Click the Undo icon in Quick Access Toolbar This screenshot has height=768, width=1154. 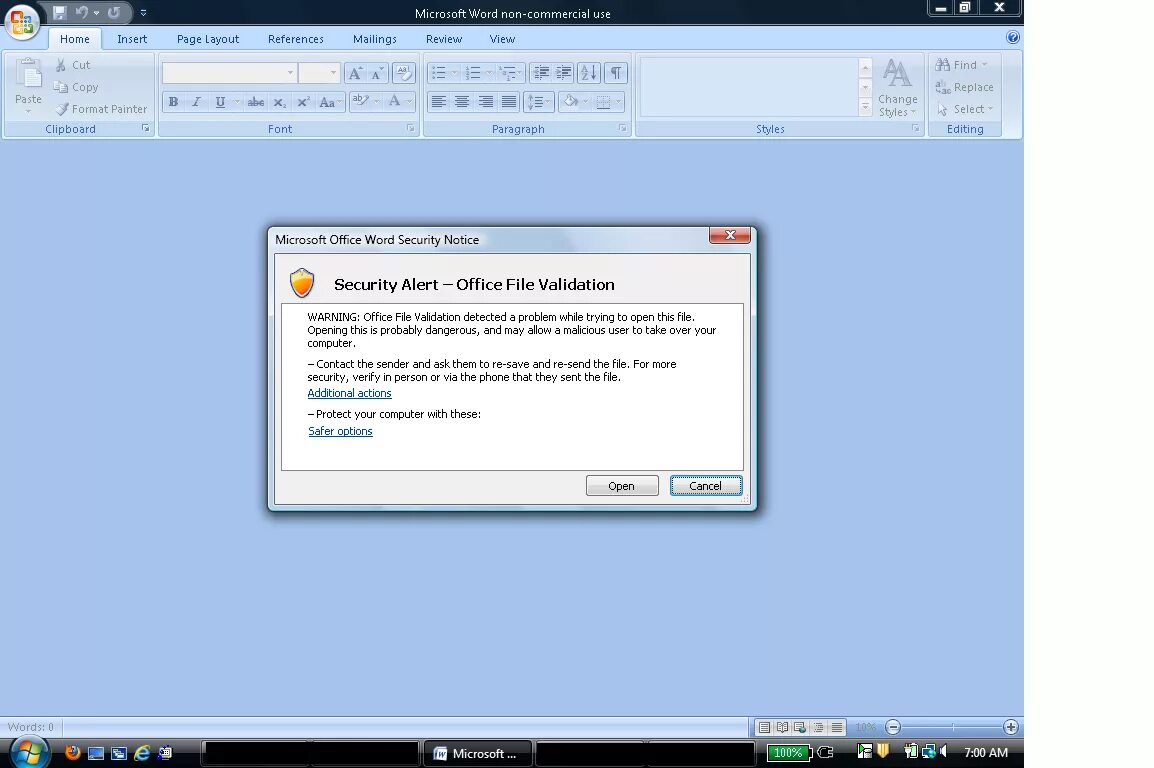pos(82,13)
